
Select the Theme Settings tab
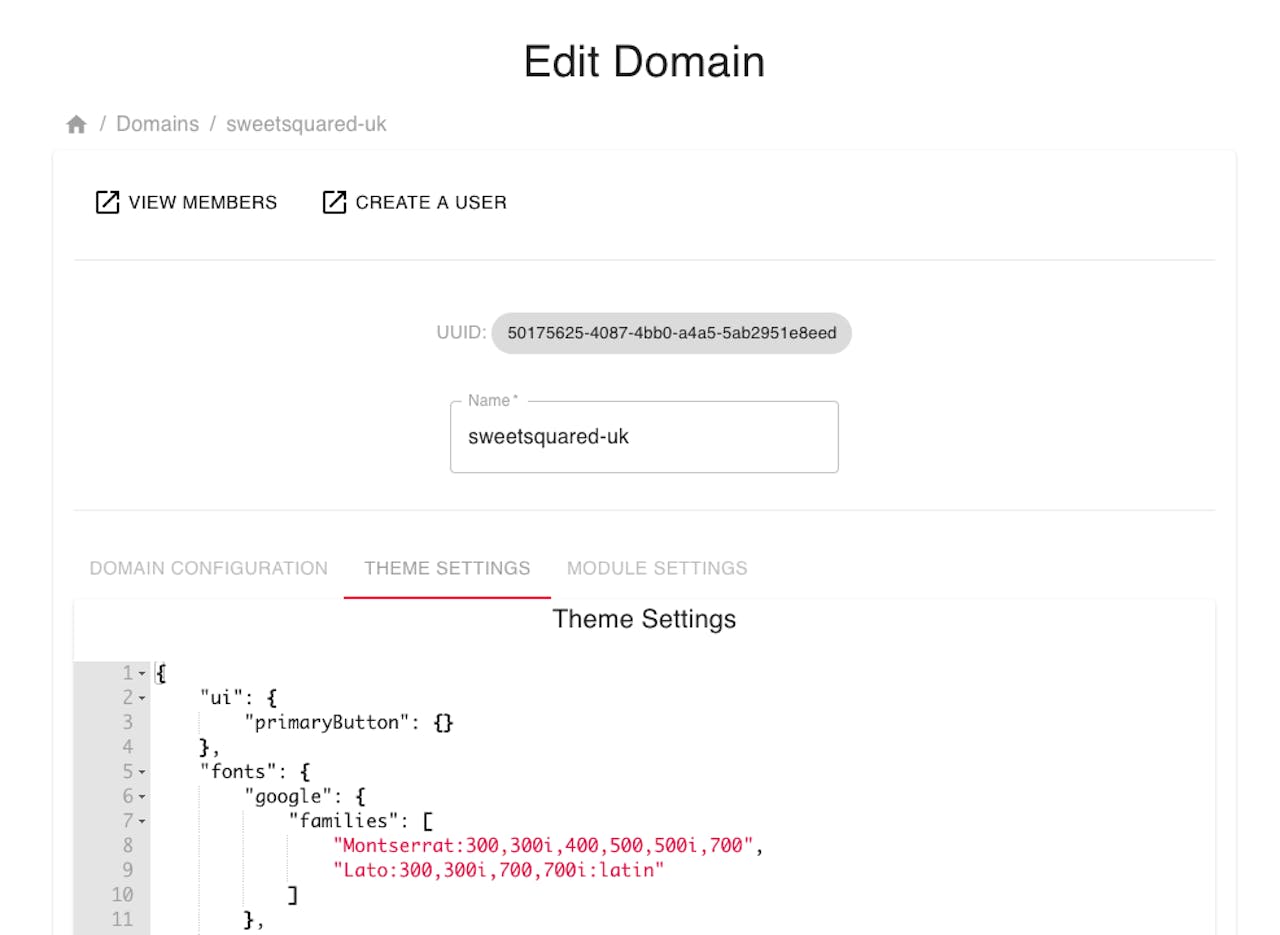pos(447,568)
